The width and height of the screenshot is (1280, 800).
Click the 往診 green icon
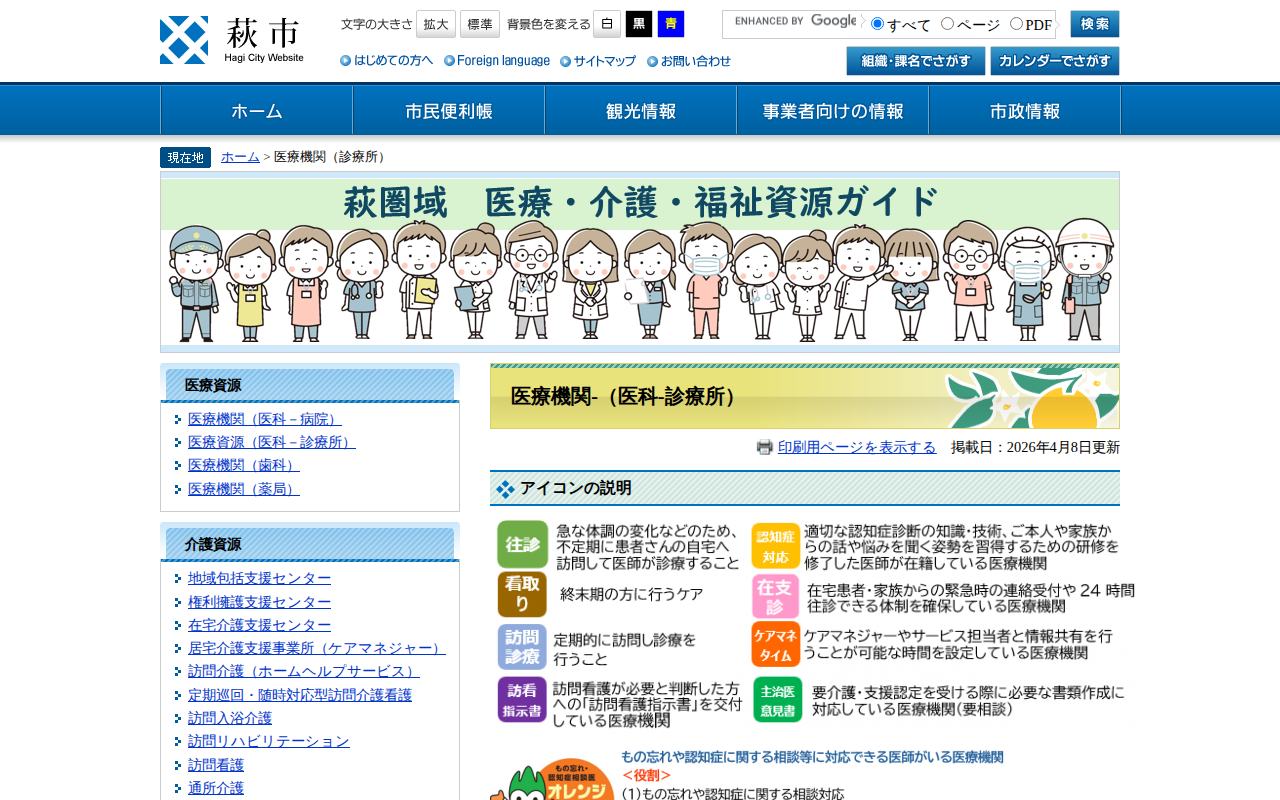pos(522,545)
